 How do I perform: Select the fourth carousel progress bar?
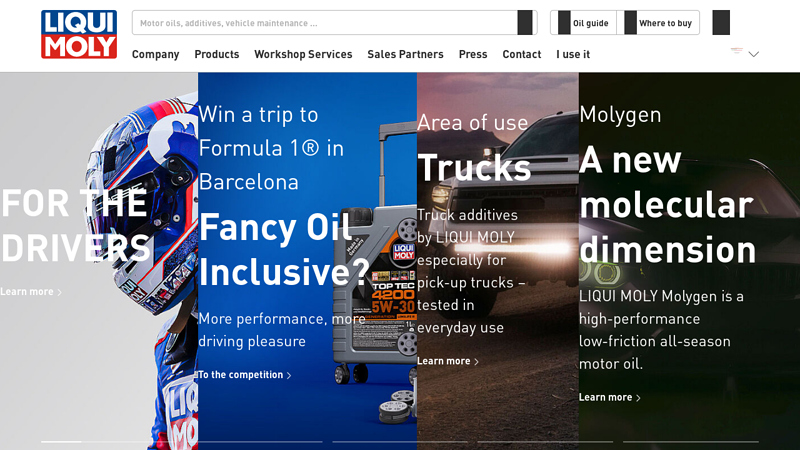pos(545,442)
